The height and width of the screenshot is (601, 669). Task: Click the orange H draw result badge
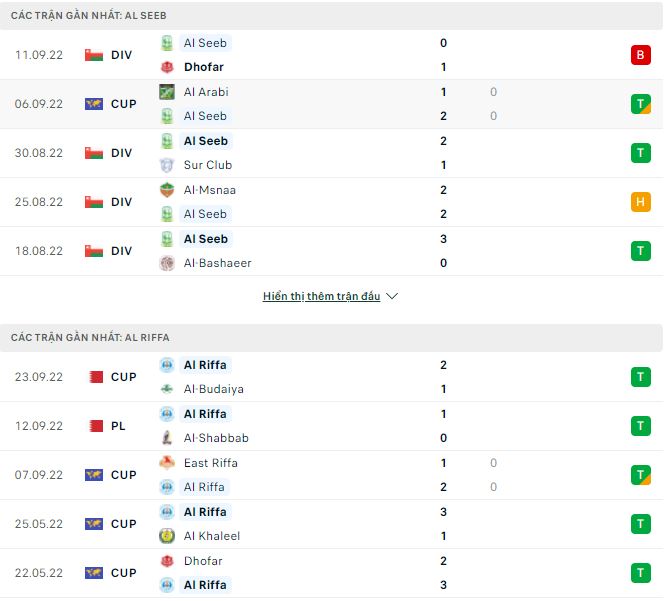click(x=640, y=202)
